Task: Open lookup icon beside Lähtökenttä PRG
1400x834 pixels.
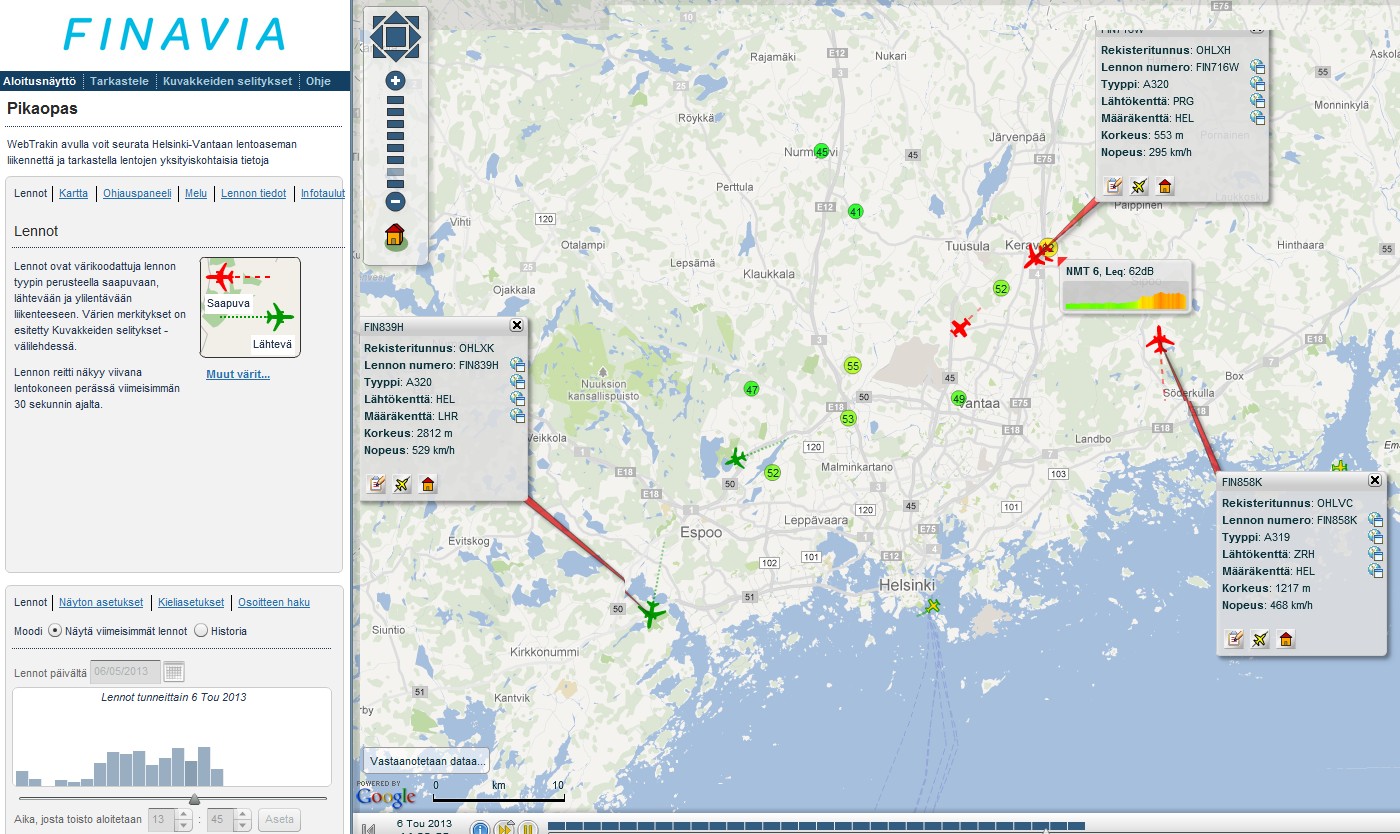Action: point(1258,101)
